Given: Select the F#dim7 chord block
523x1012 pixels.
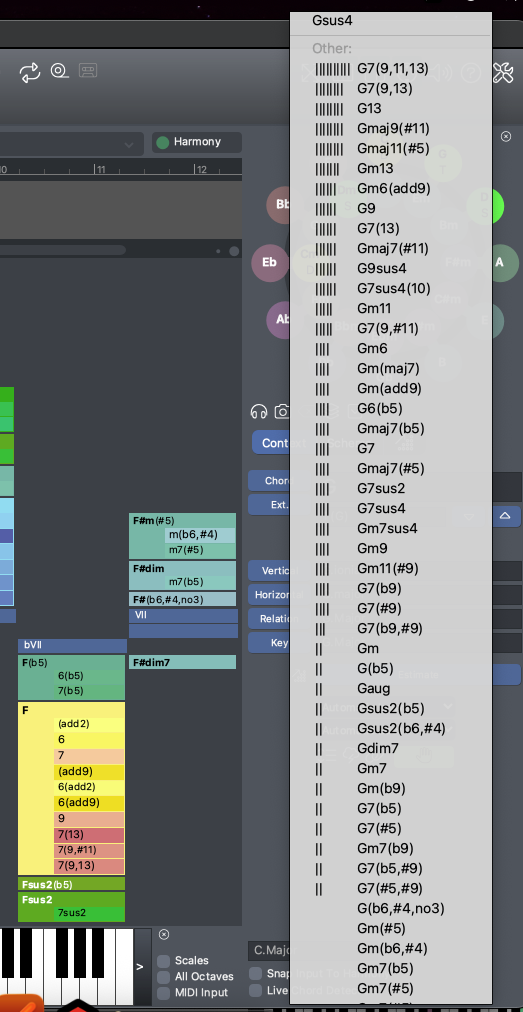Looking at the screenshot, I should (x=183, y=662).
